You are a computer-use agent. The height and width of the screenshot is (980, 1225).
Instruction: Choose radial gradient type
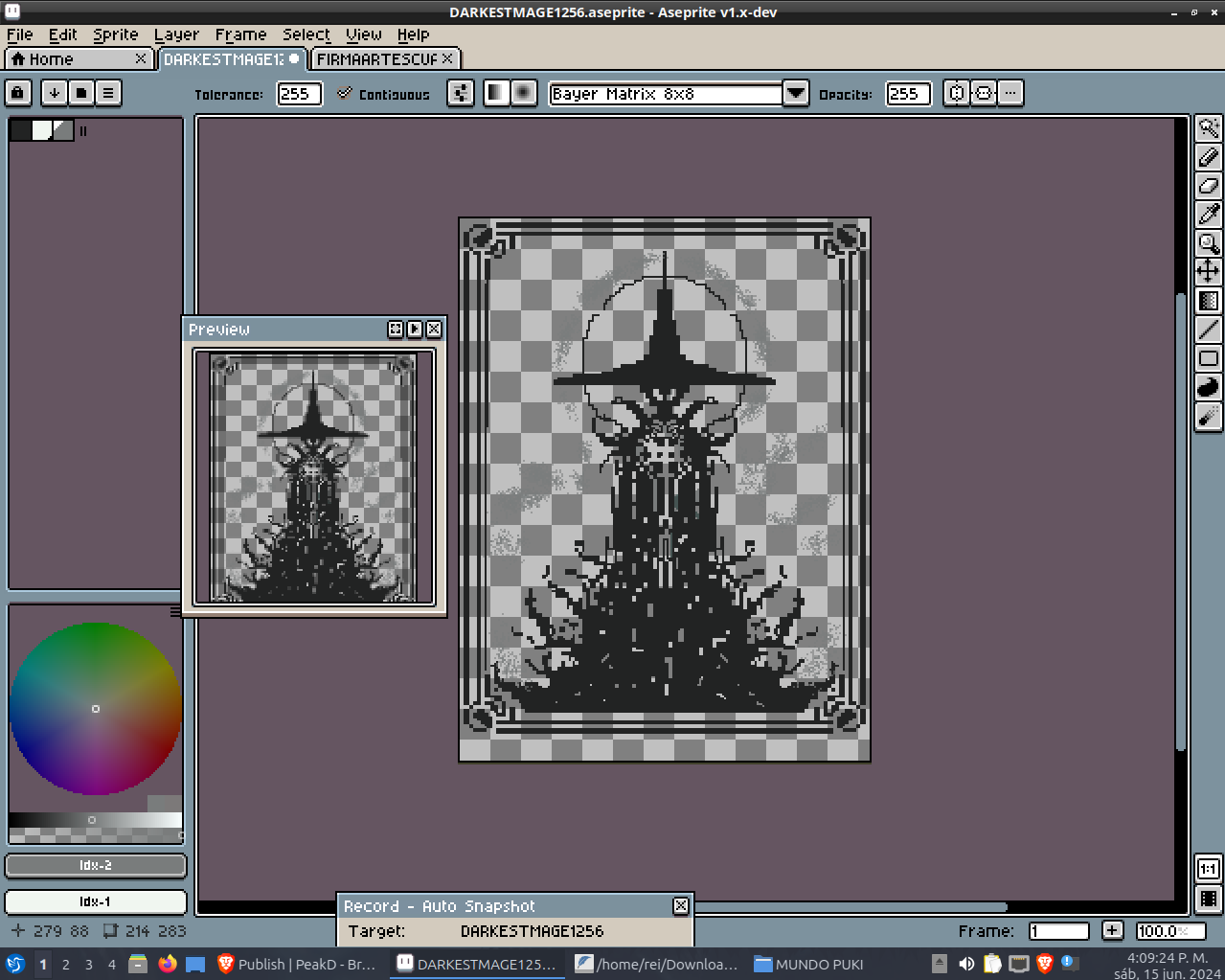(523, 93)
